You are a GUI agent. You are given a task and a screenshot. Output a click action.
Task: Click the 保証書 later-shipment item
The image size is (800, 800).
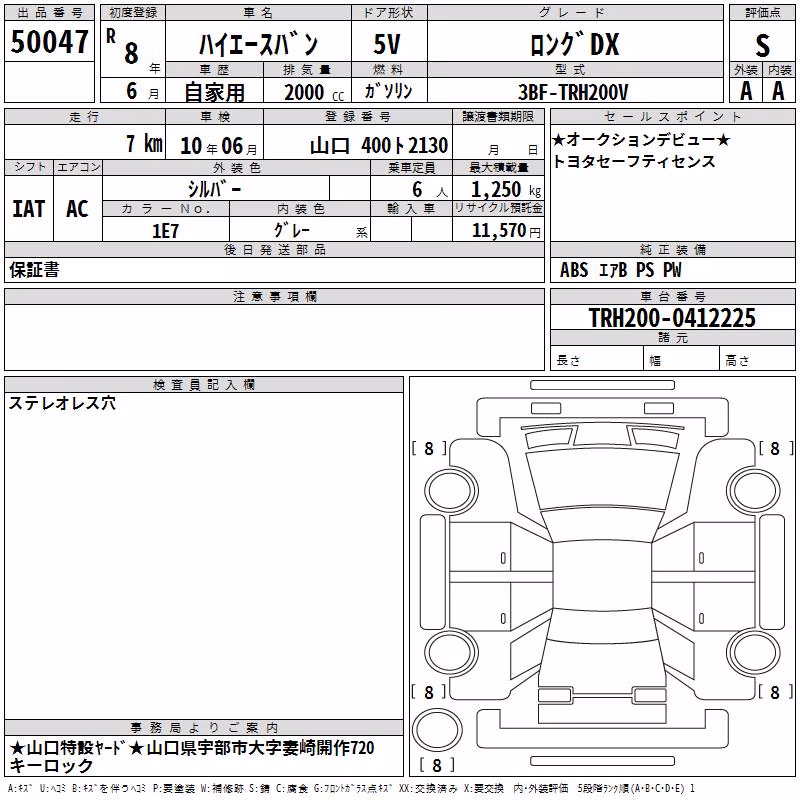coord(34,270)
